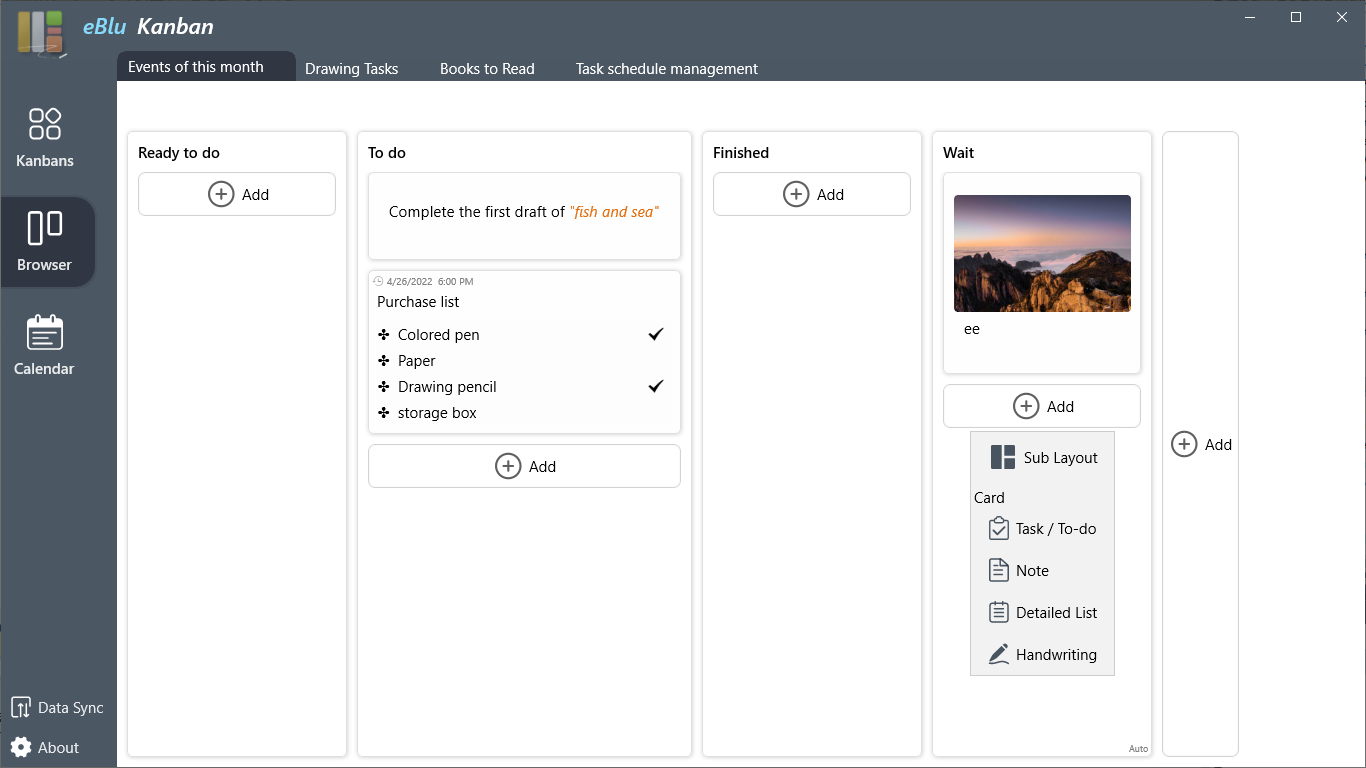This screenshot has width=1366, height=768.
Task: Open the Calendar sidebar icon
Action: coord(45,333)
